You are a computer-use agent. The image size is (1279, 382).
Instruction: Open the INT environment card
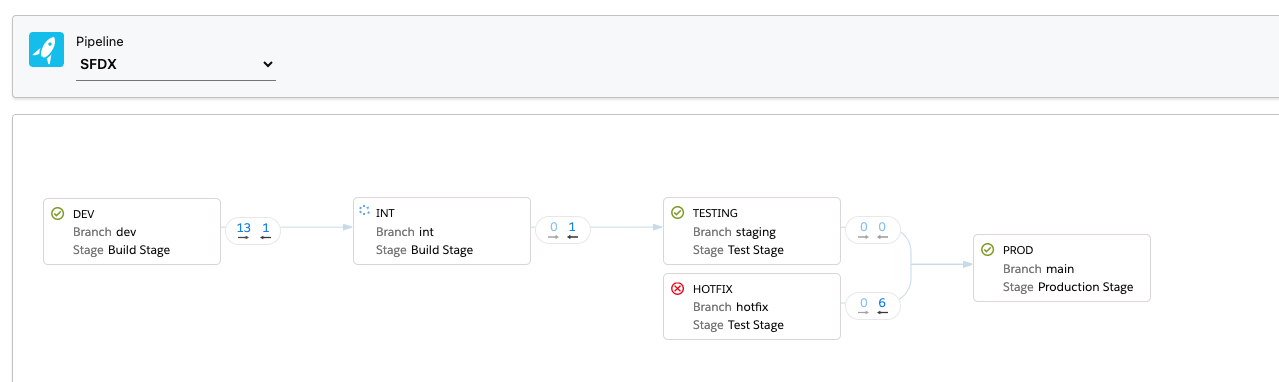coord(442,231)
